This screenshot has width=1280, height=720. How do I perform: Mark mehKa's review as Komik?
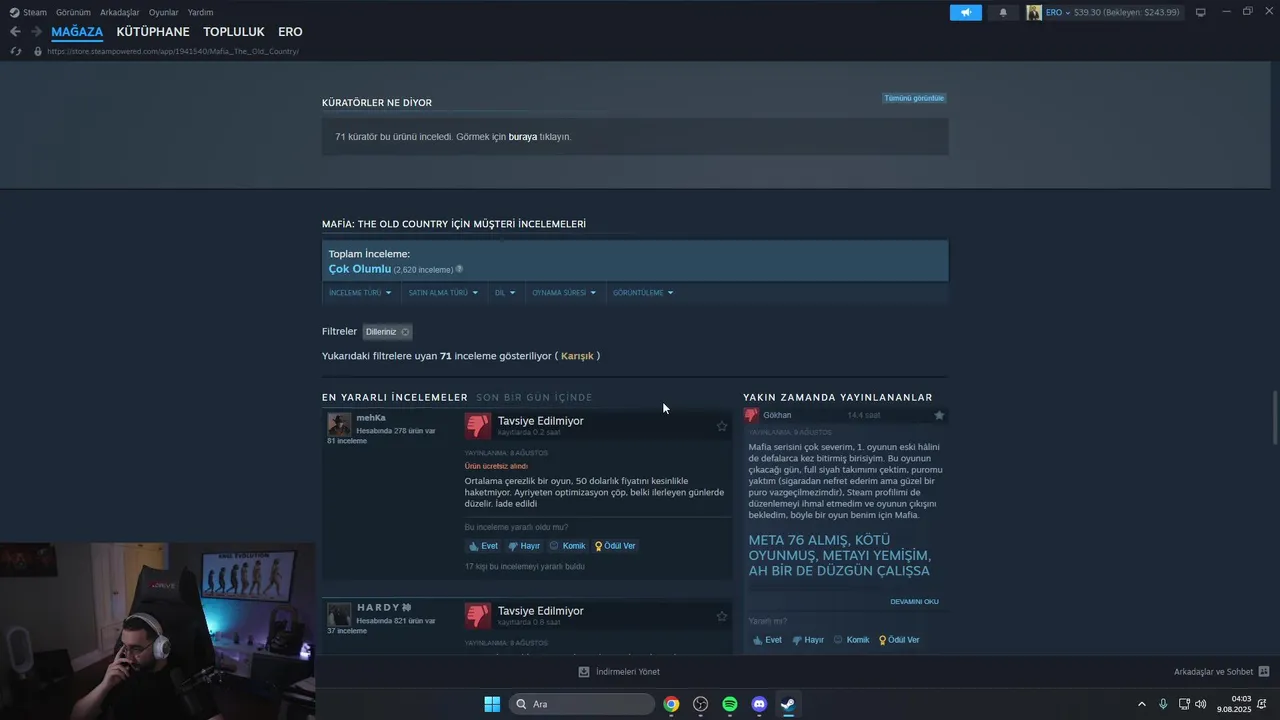[567, 546]
